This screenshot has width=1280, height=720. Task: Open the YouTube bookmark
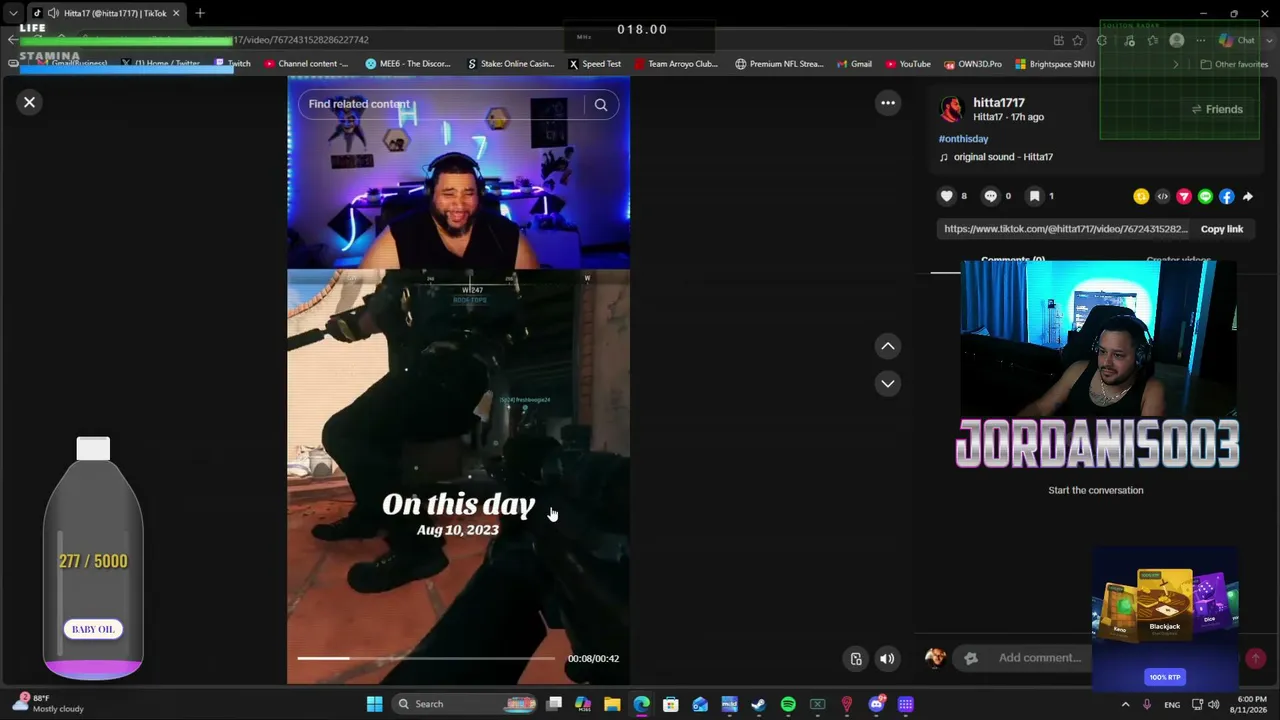908,64
